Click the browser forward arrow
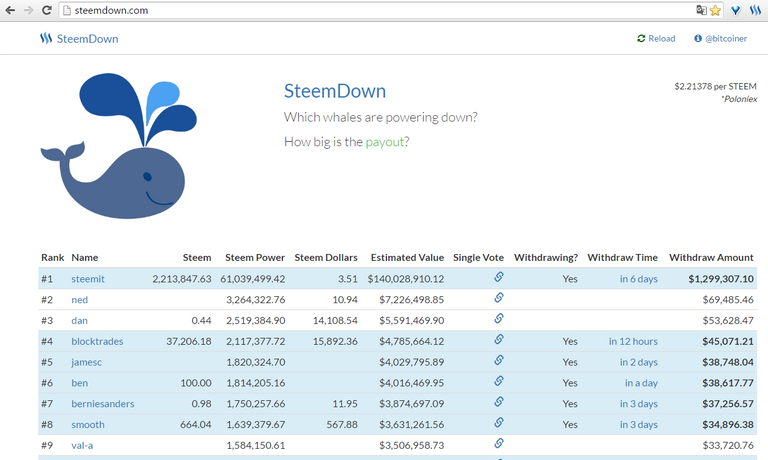Screen dimensions: 768x460 click(x=28, y=10)
